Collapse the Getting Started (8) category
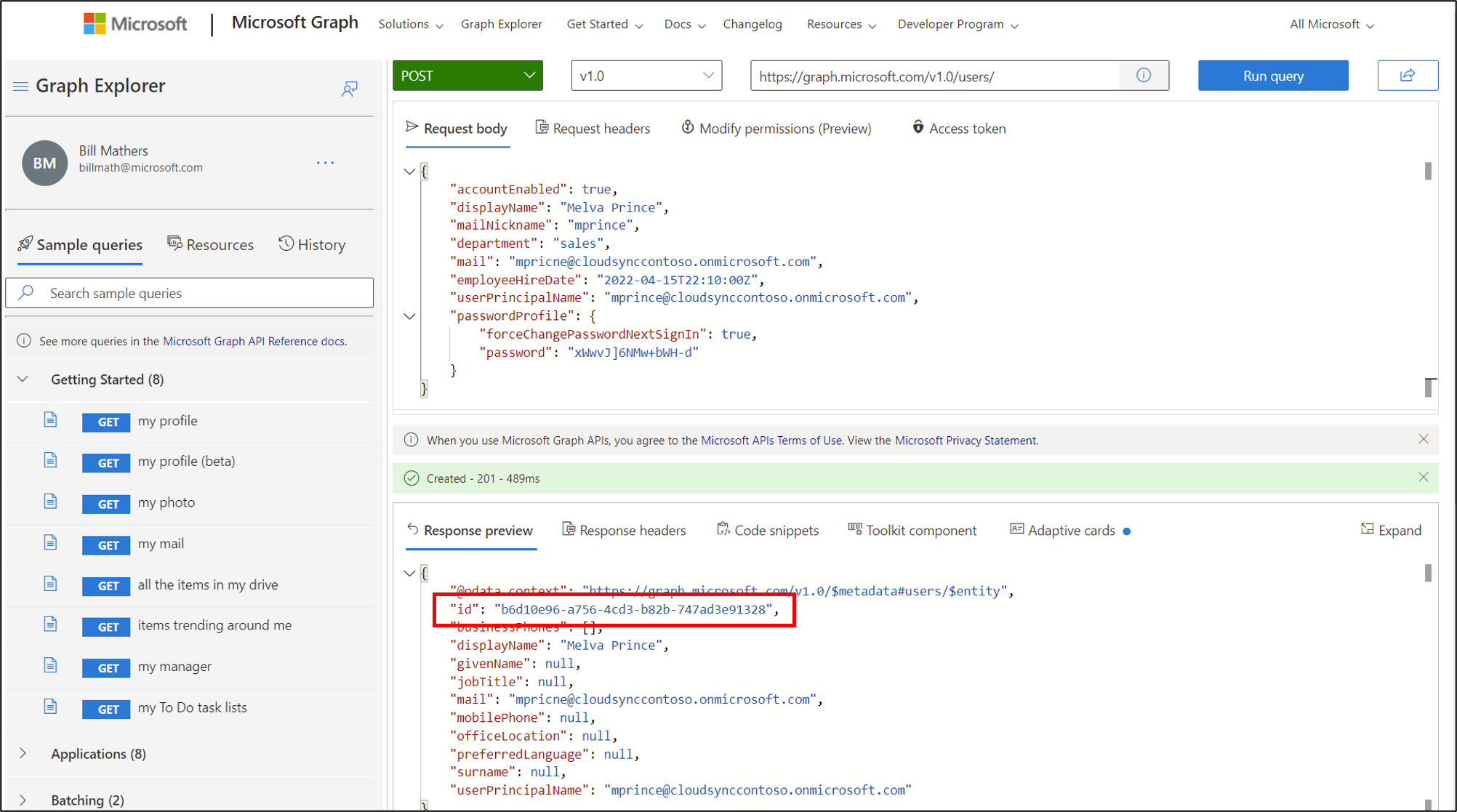1457x812 pixels. 23,379
